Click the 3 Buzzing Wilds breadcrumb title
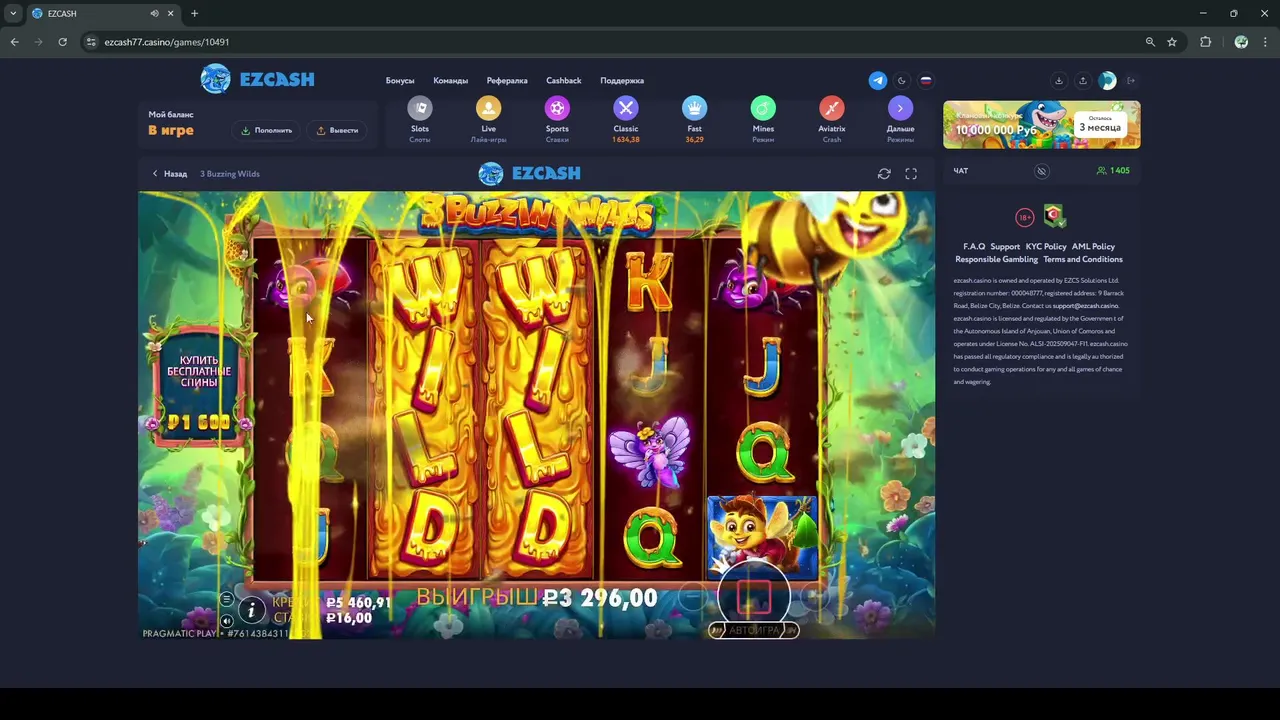 230,174
